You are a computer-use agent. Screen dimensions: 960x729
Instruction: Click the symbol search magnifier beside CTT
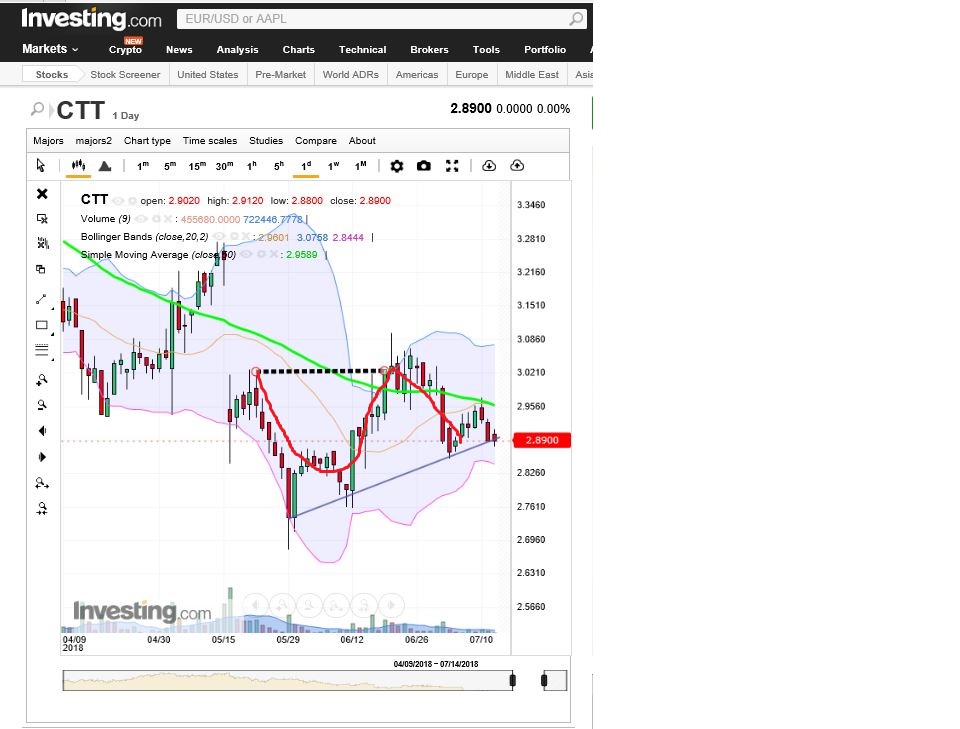click(x=37, y=110)
